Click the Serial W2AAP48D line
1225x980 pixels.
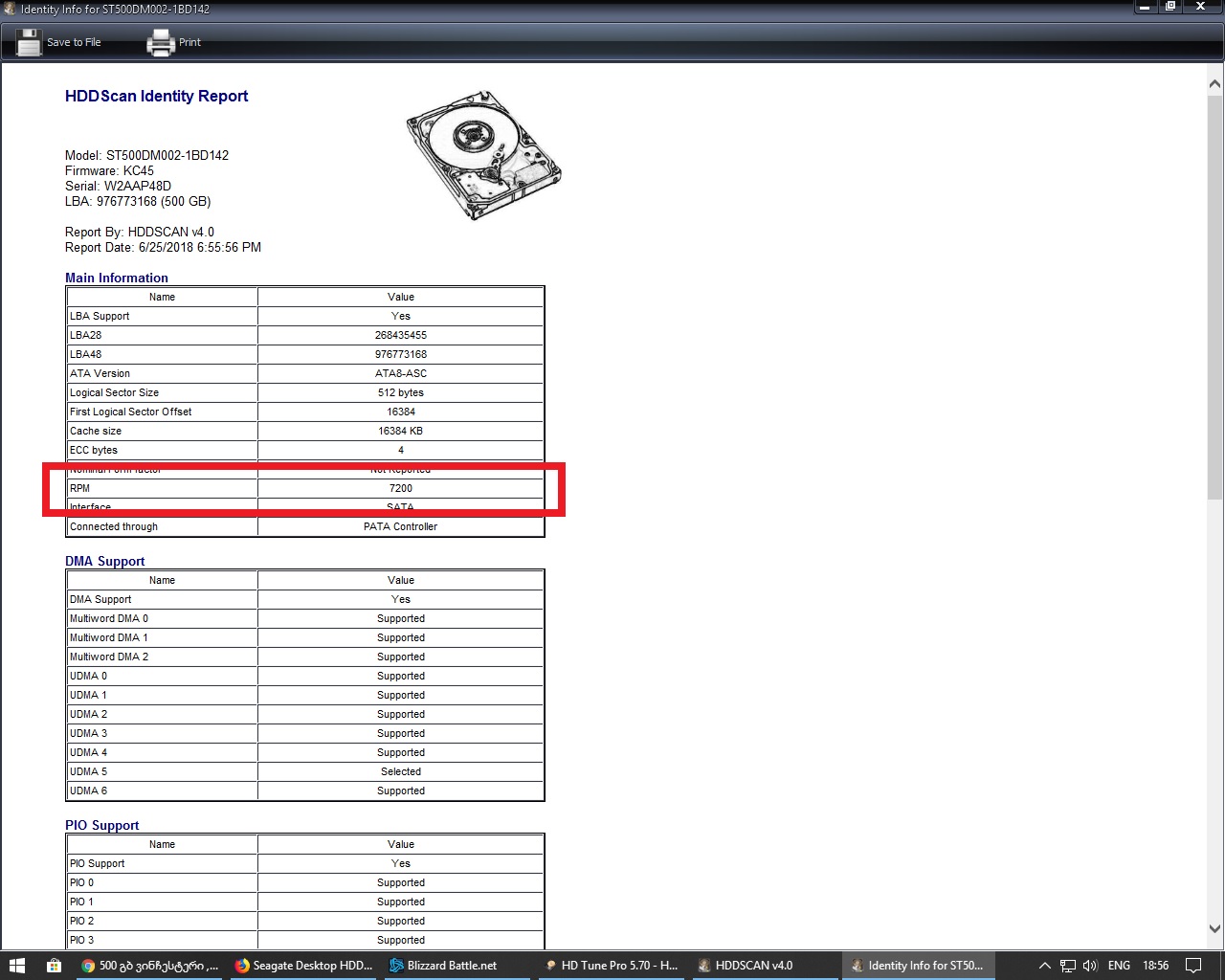pos(118,186)
